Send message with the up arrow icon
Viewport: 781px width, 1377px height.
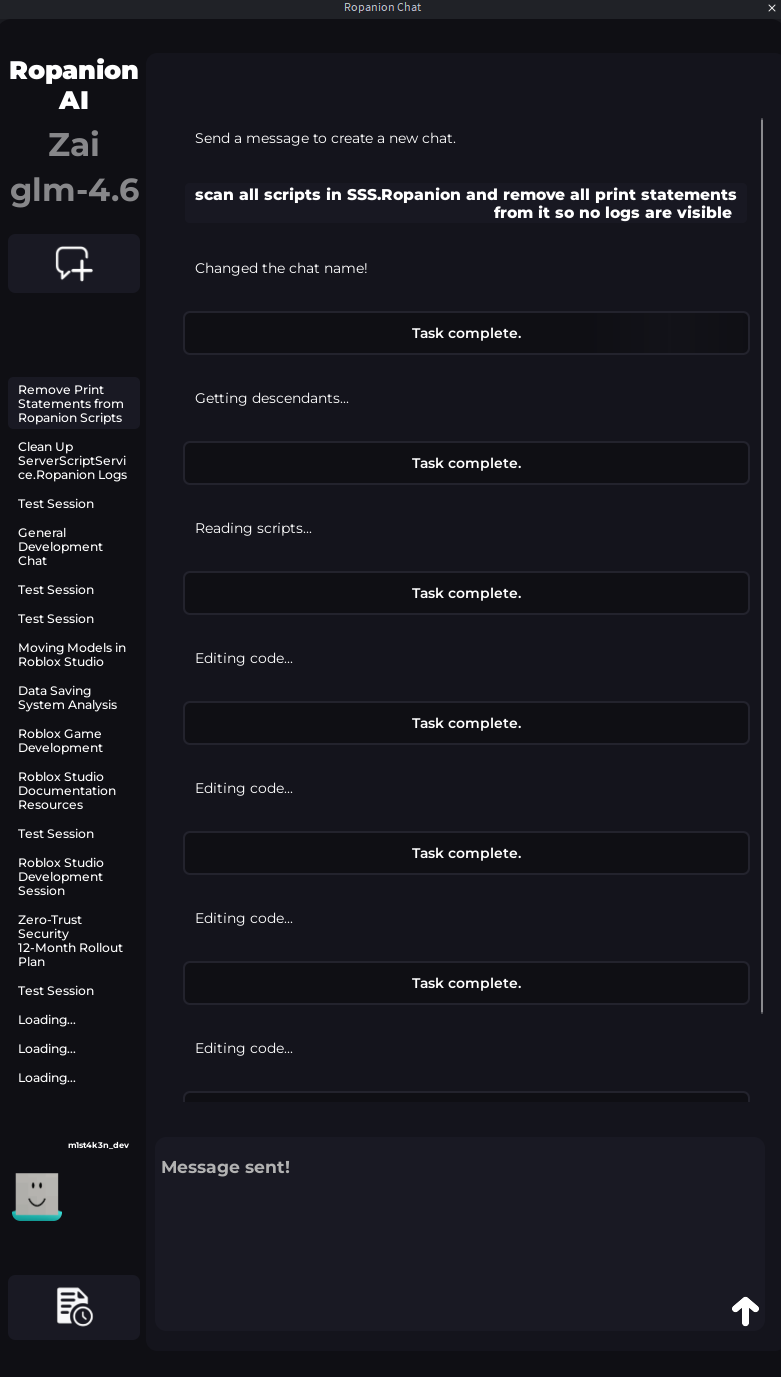coord(745,1311)
